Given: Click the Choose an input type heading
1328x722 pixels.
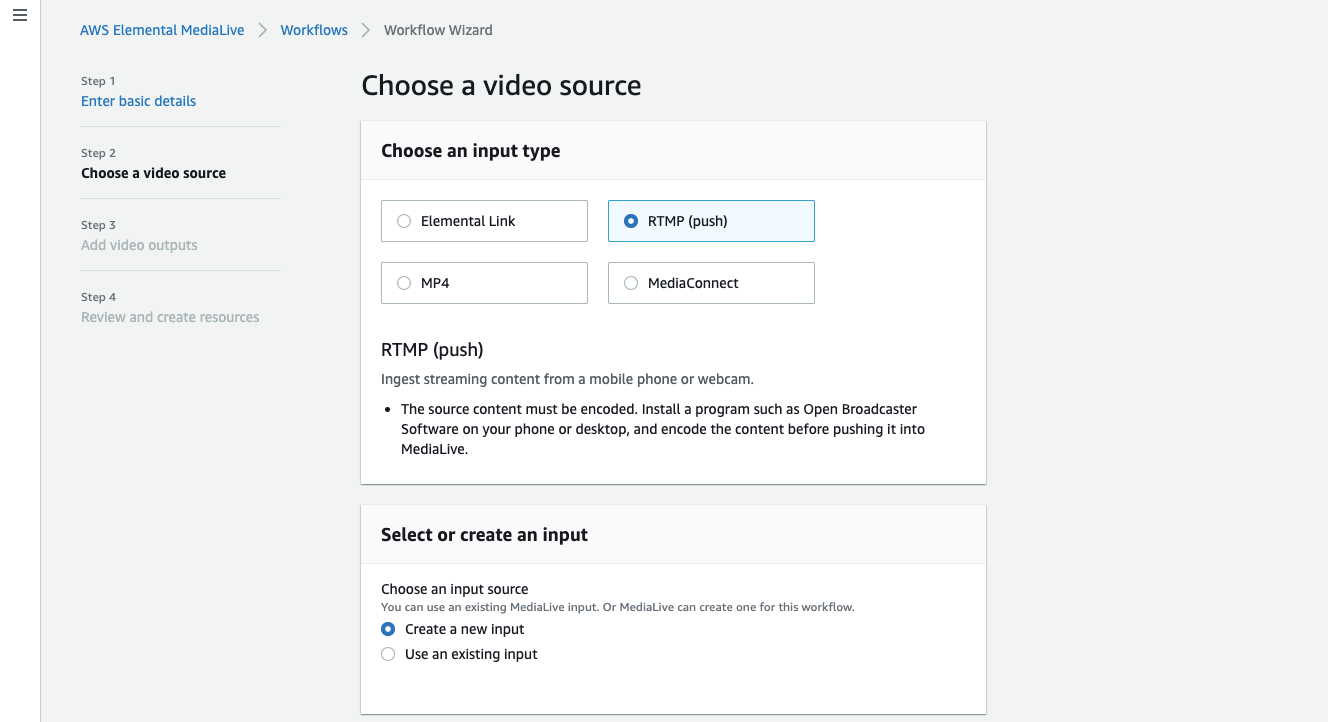Looking at the screenshot, I should tap(470, 151).
